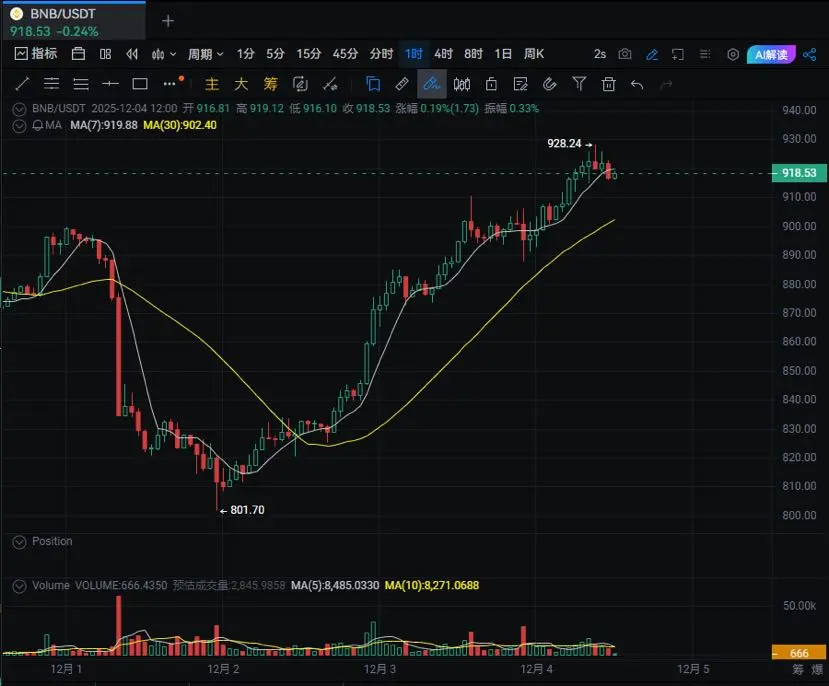Click the MA(10):8,271.0688 volume label
Image resolution: width=829 pixels, height=686 pixels.
(431, 586)
